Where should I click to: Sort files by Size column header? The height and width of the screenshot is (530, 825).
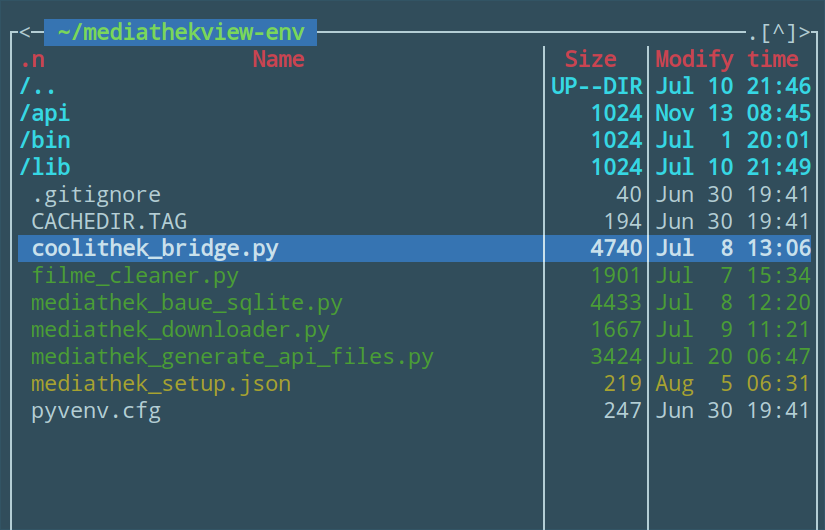pyautogui.click(x=590, y=59)
